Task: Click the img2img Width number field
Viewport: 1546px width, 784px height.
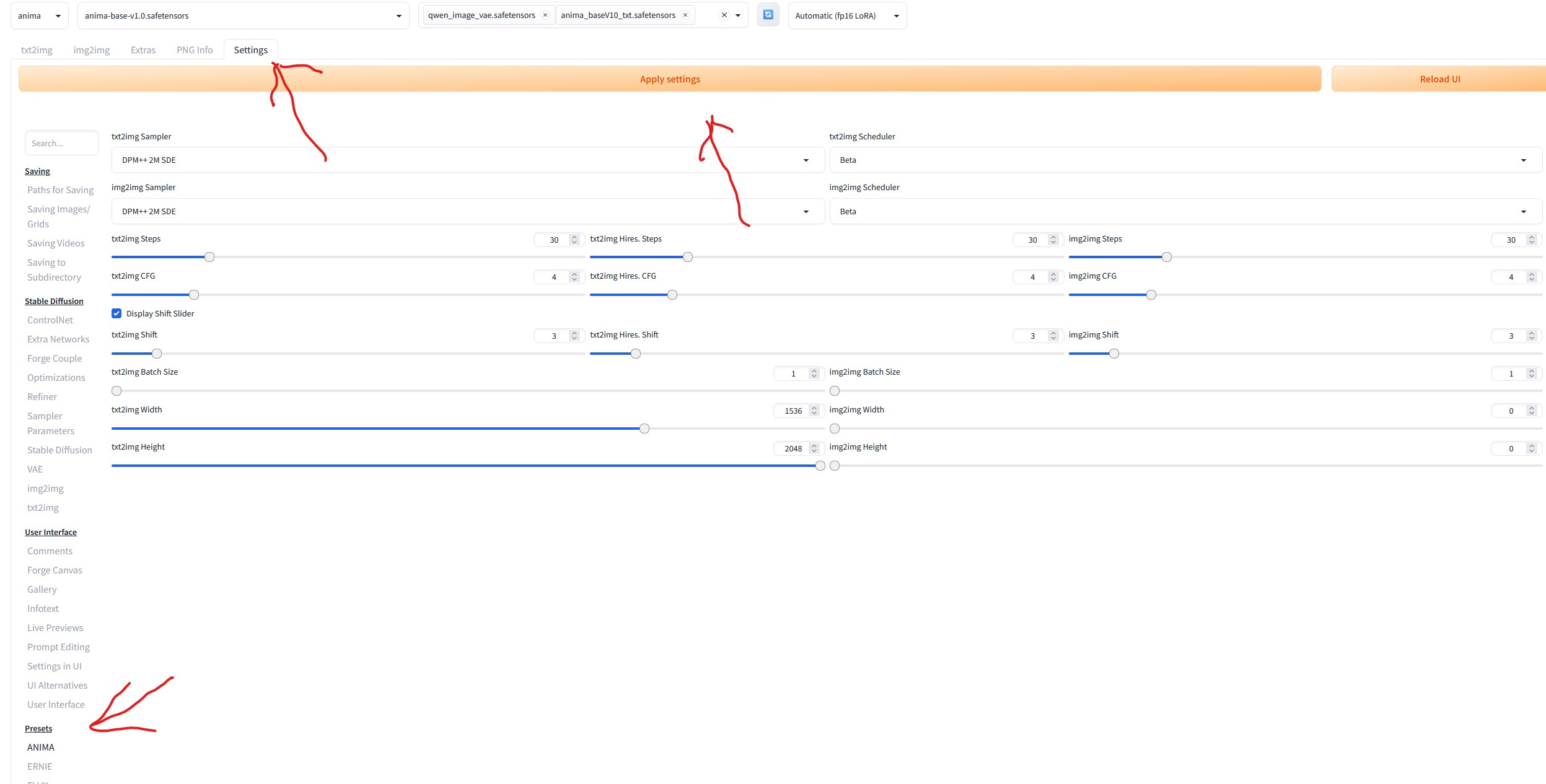Action: 1516,411
